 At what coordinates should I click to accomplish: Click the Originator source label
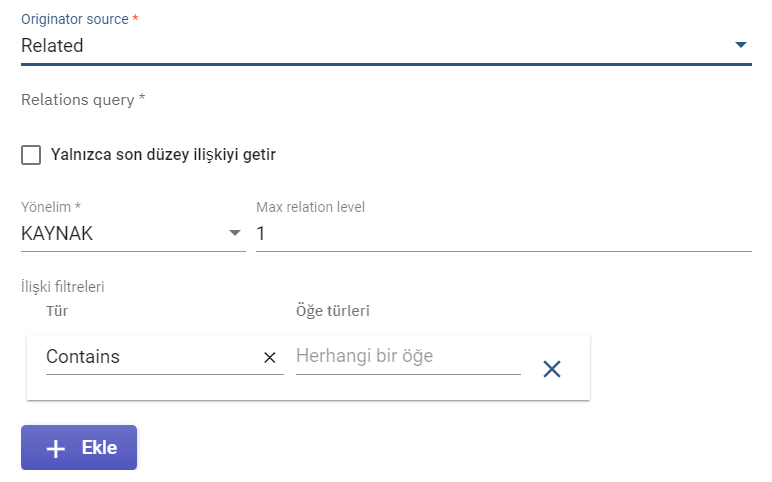point(74,19)
